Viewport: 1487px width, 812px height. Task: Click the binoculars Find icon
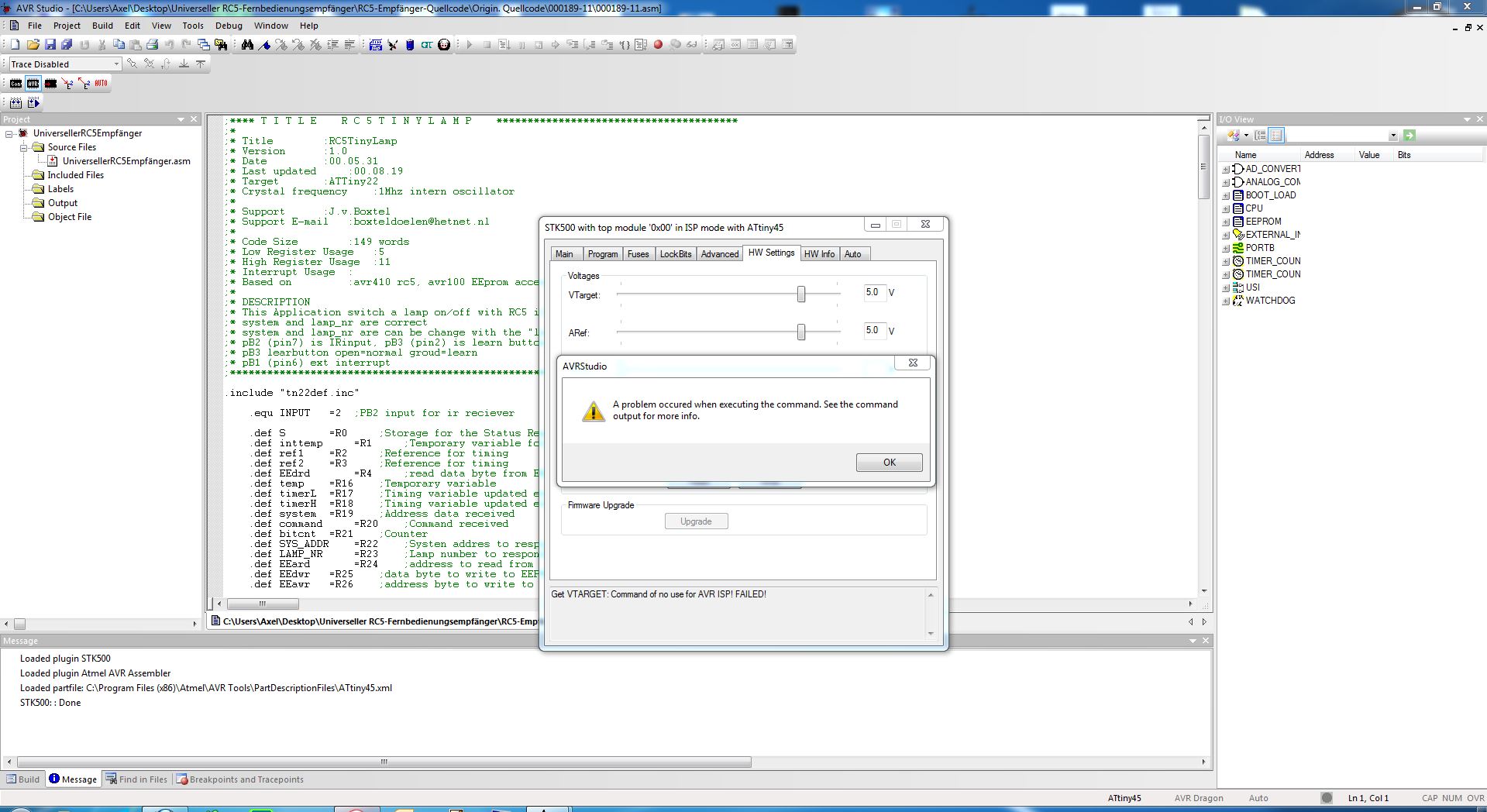[x=247, y=45]
